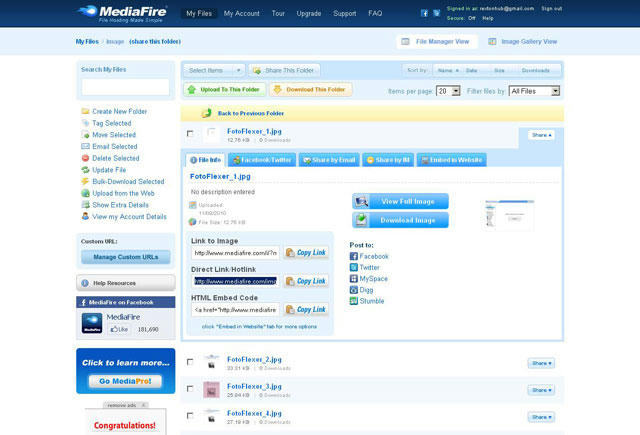
Task: Check the FotoFlexer_2.jpg checkbox
Action: click(190, 362)
